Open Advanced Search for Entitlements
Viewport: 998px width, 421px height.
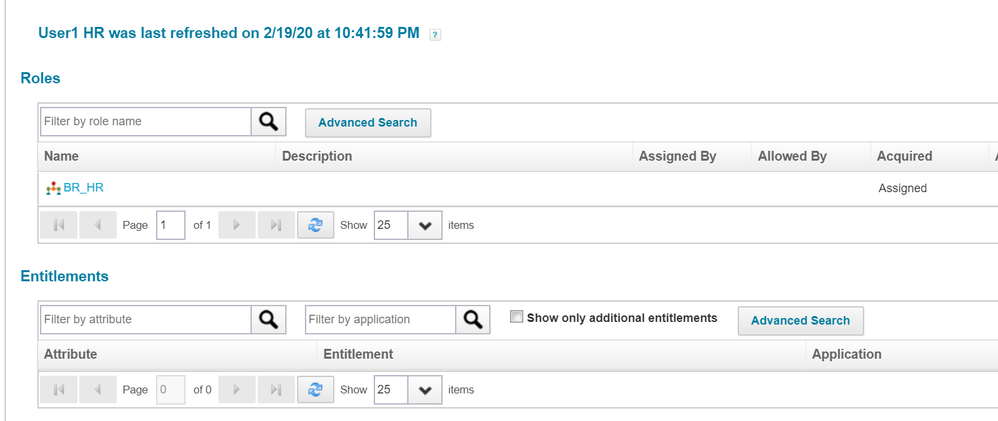[801, 321]
